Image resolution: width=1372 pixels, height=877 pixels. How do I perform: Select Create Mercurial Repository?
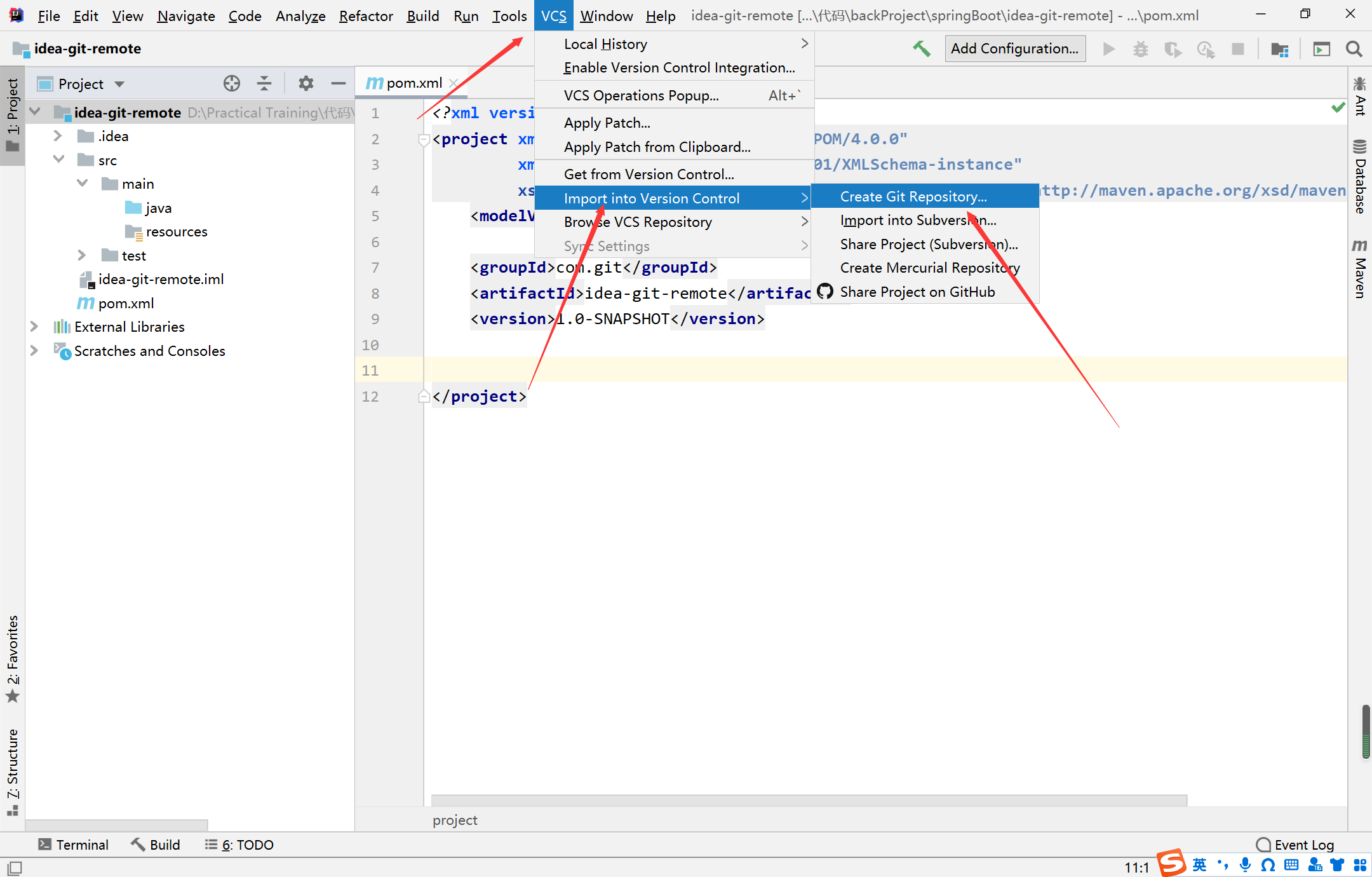925,268
